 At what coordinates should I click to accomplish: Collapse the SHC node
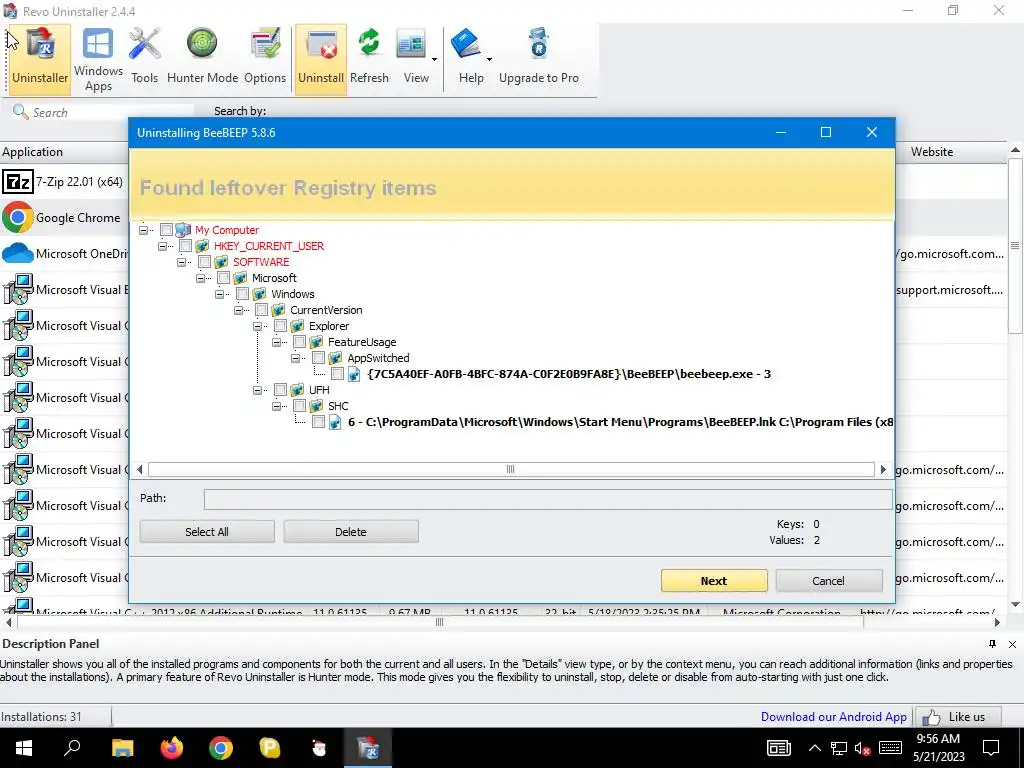coord(276,406)
